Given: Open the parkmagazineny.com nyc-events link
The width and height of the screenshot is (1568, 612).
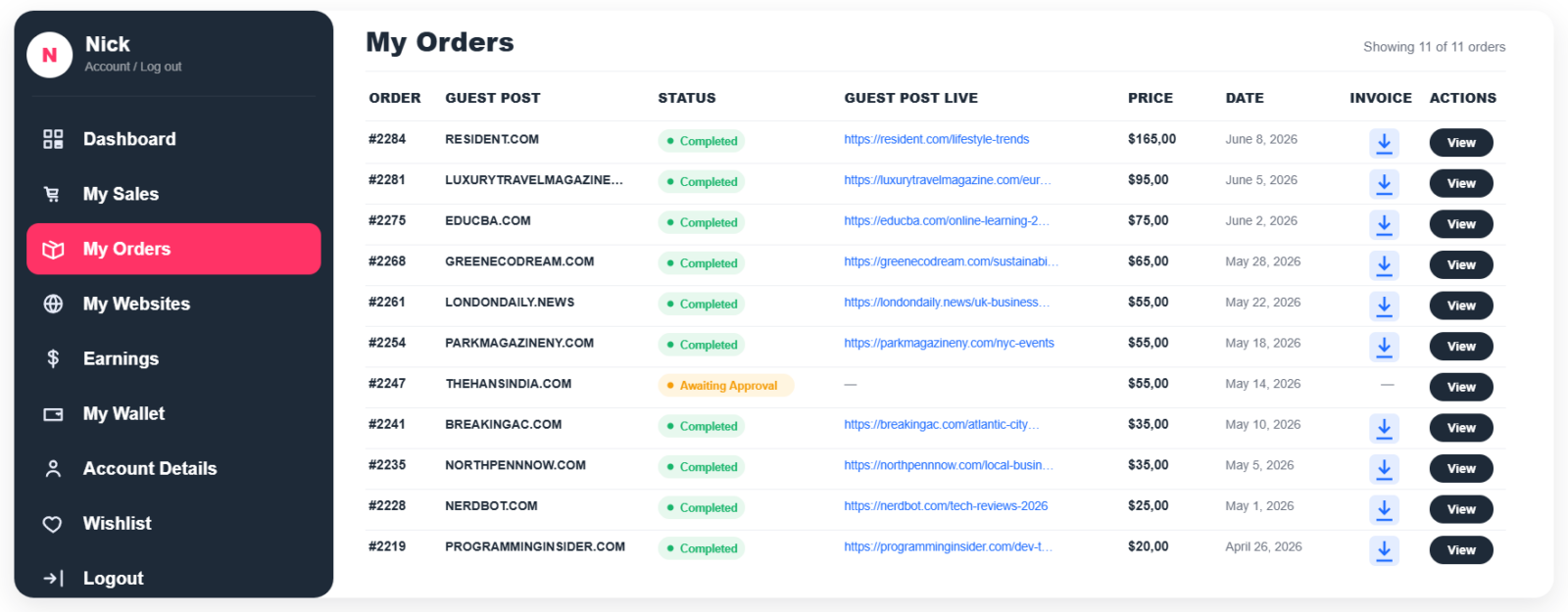Looking at the screenshot, I should point(950,343).
